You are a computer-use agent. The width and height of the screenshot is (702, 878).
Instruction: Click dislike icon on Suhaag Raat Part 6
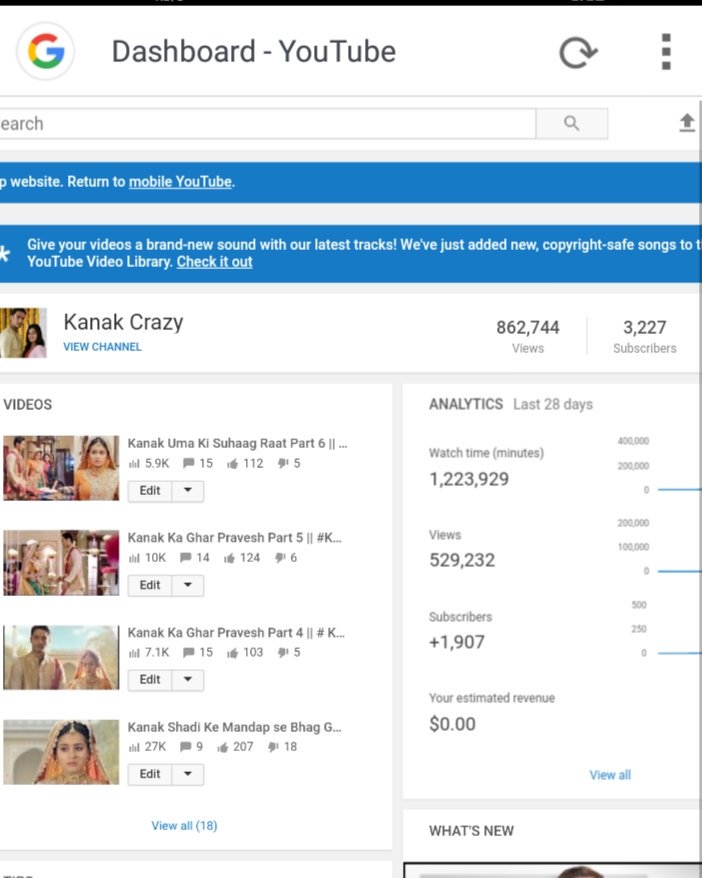click(283, 464)
